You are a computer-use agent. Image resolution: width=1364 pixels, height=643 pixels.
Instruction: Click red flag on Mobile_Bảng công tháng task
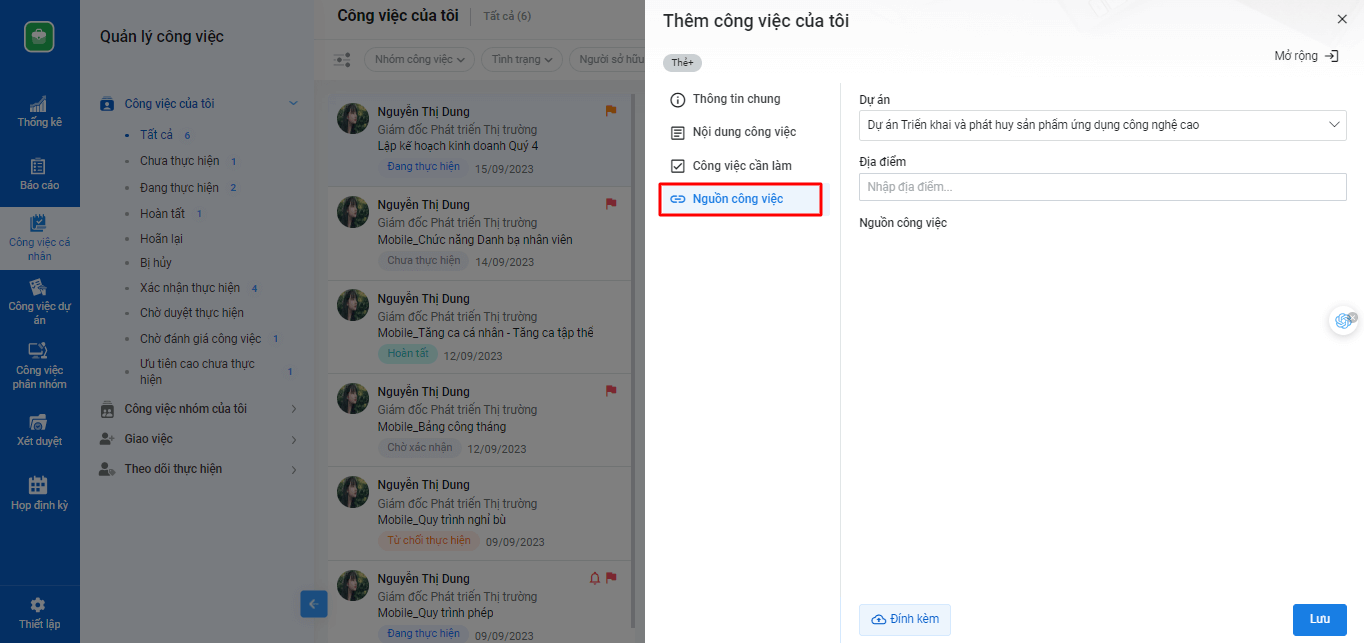click(x=611, y=391)
